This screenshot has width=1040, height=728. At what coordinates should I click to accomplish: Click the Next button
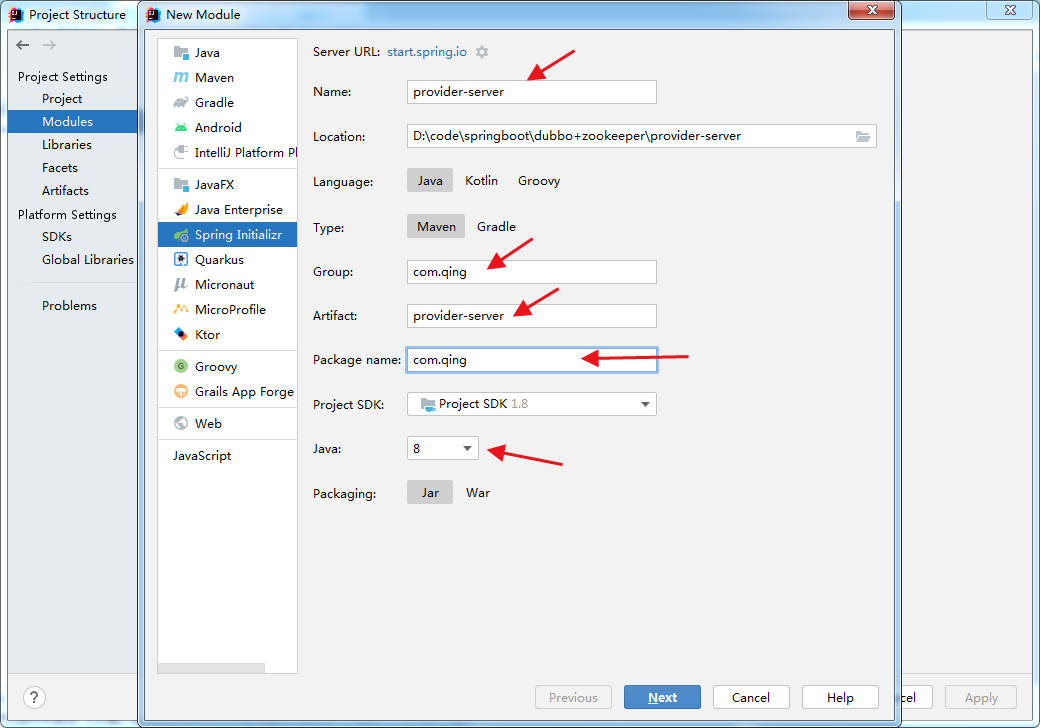click(x=662, y=698)
